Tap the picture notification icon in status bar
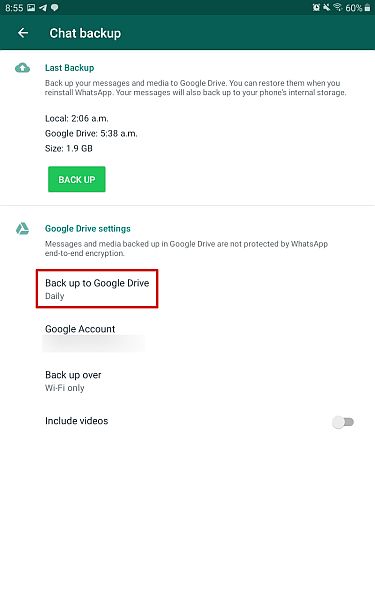This screenshot has width=375, height=600. pyautogui.click(x=31, y=8)
